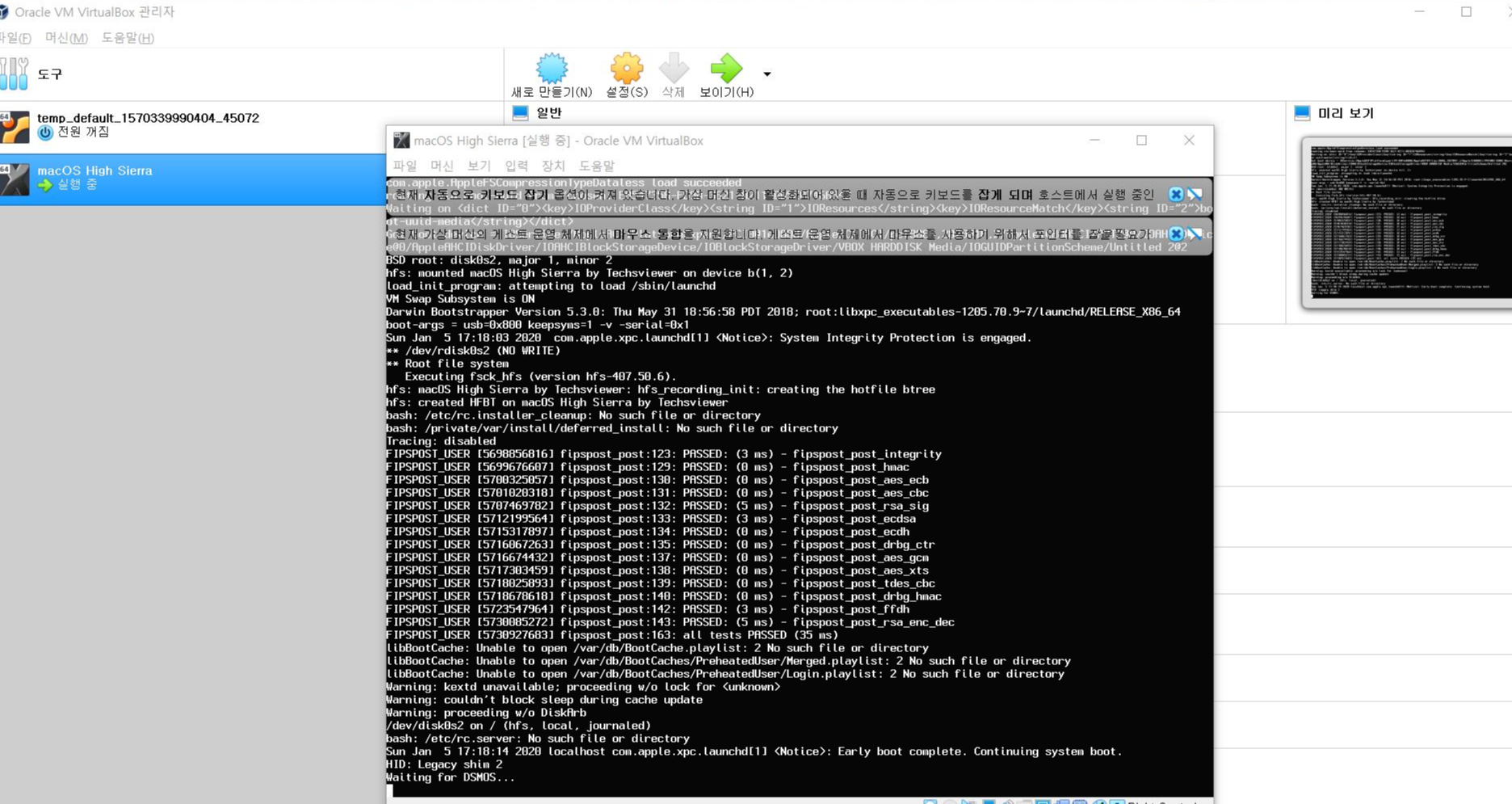1512x804 pixels.
Task: Click the macOS High Sierra VM window title icon
Action: pos(401,141)
